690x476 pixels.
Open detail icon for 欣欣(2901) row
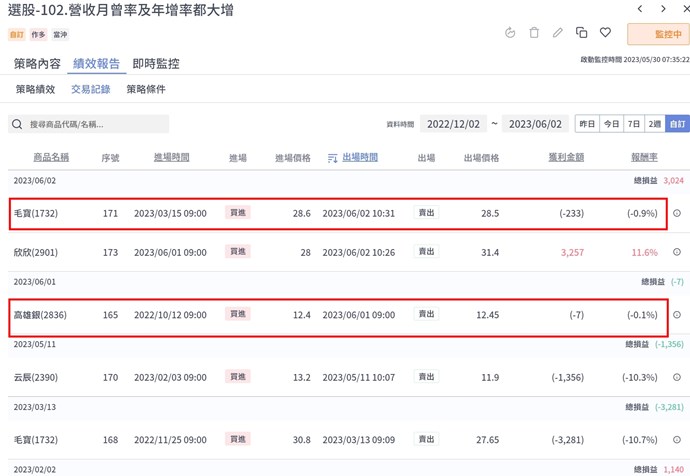(677, 252)
